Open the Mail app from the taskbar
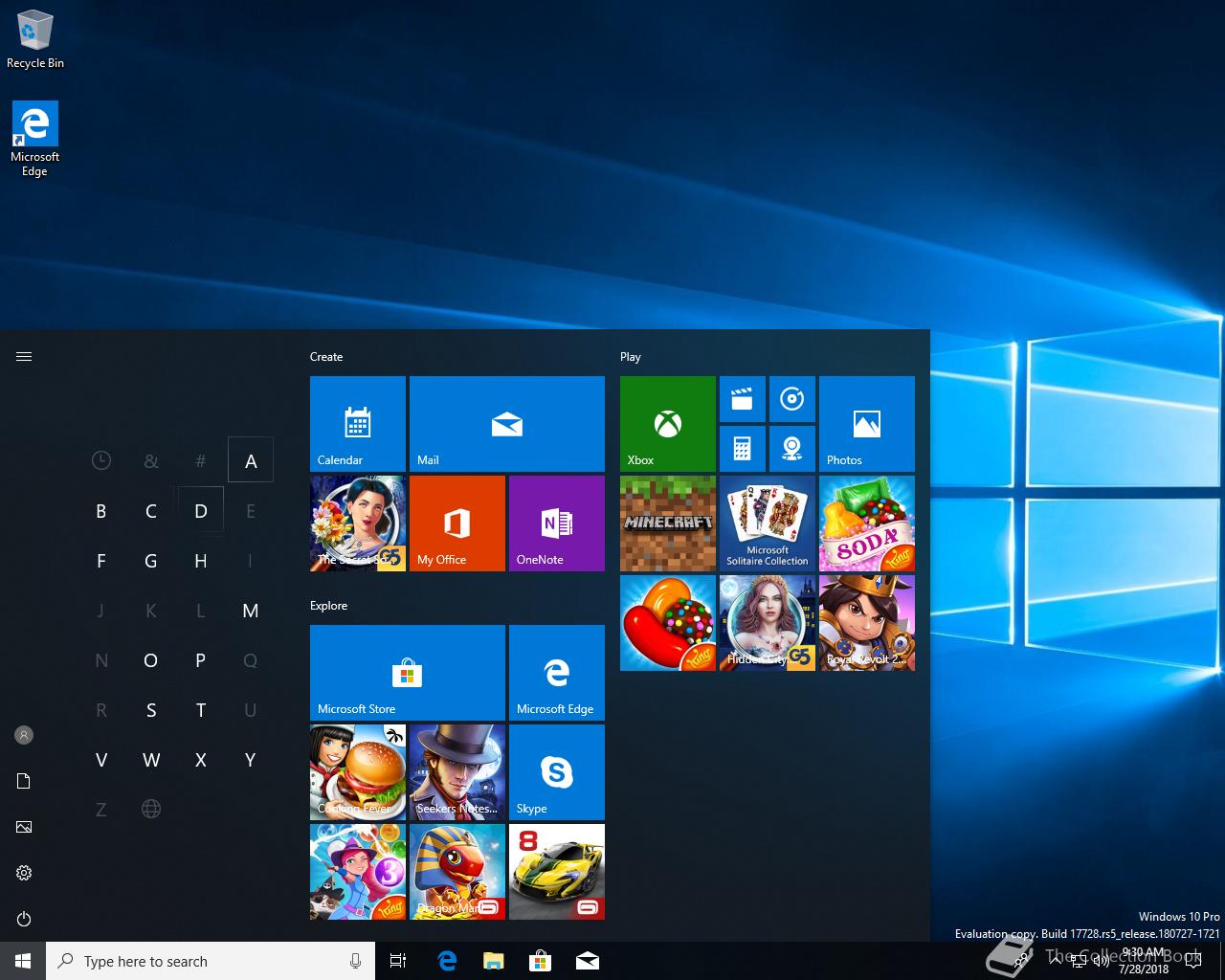Viewport: 1225px width, 980px height. point(588,961)
